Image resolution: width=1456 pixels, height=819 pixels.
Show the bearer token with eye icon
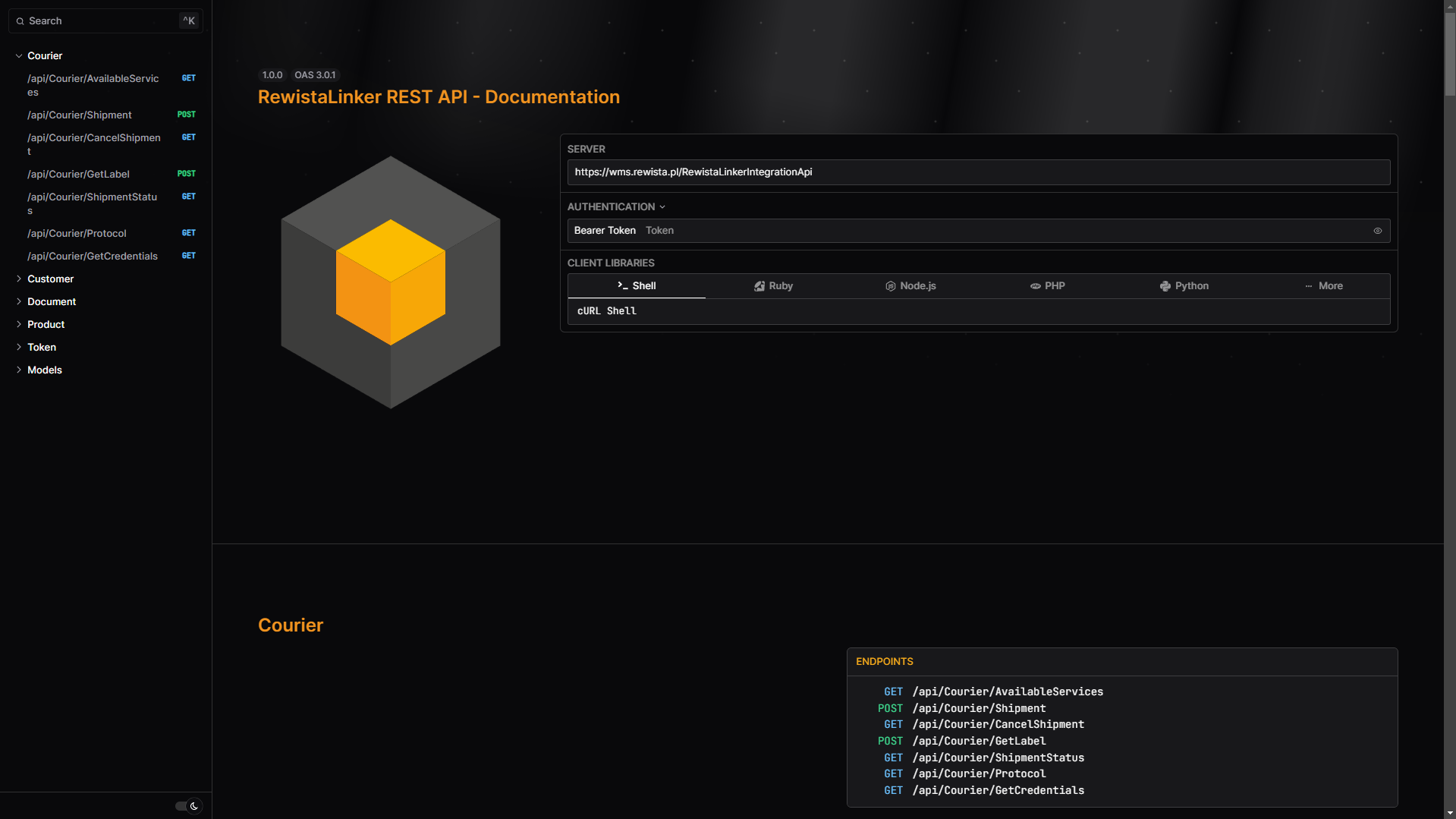pyautogui.click(x=1378, y=231)
